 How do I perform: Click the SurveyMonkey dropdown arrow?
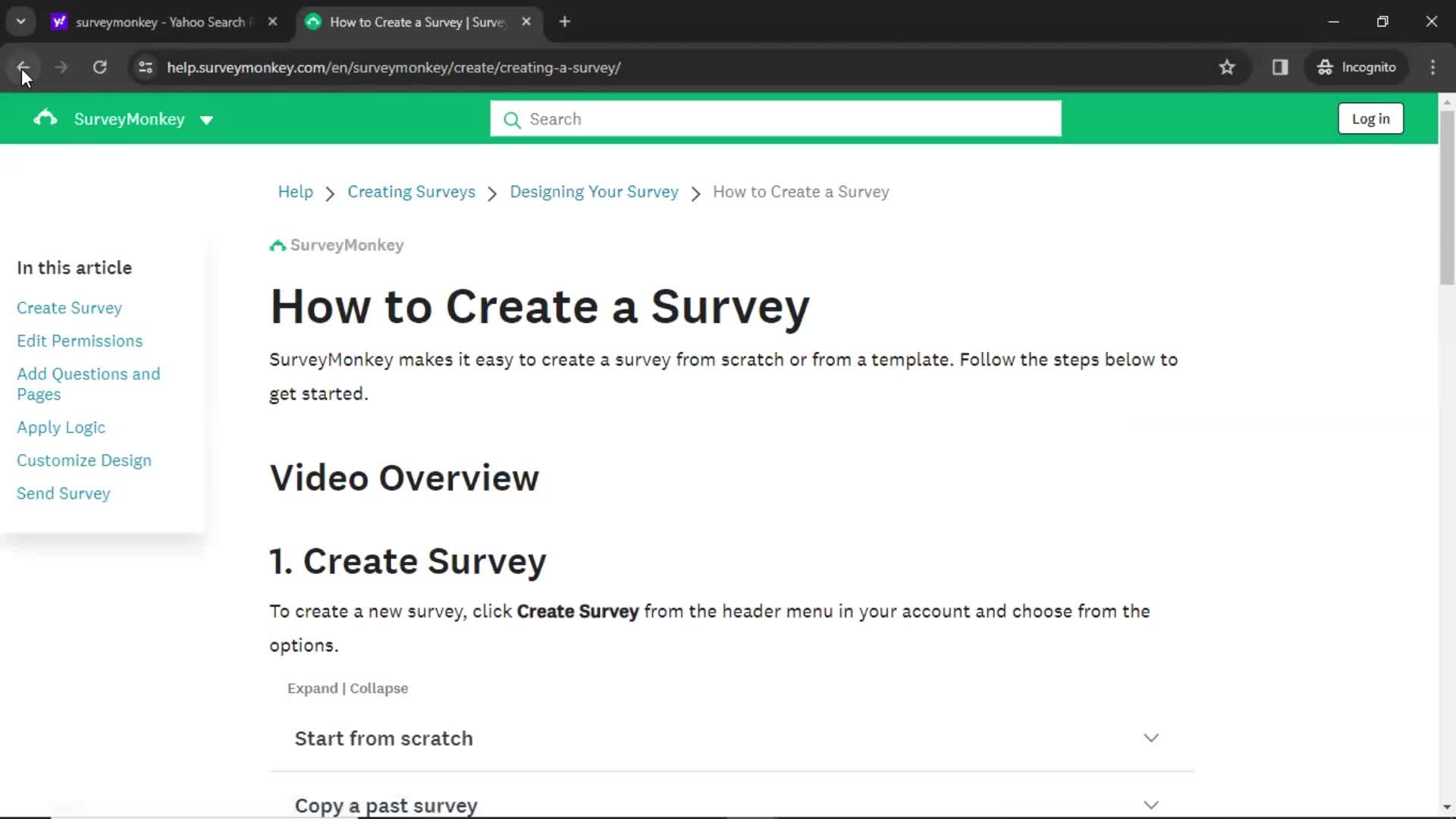click(x=207, y=119)
